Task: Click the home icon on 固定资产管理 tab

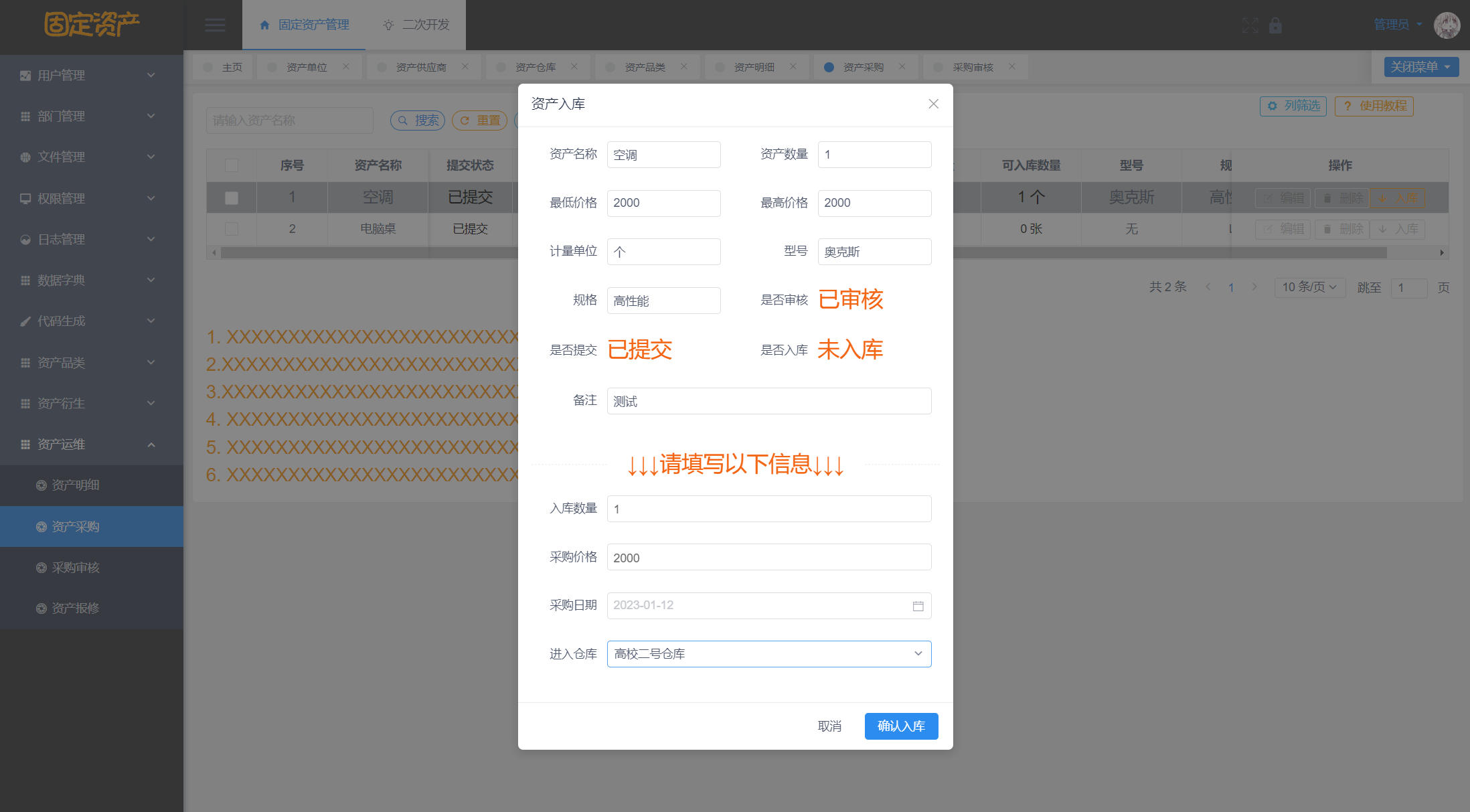Action: (264, 25)
